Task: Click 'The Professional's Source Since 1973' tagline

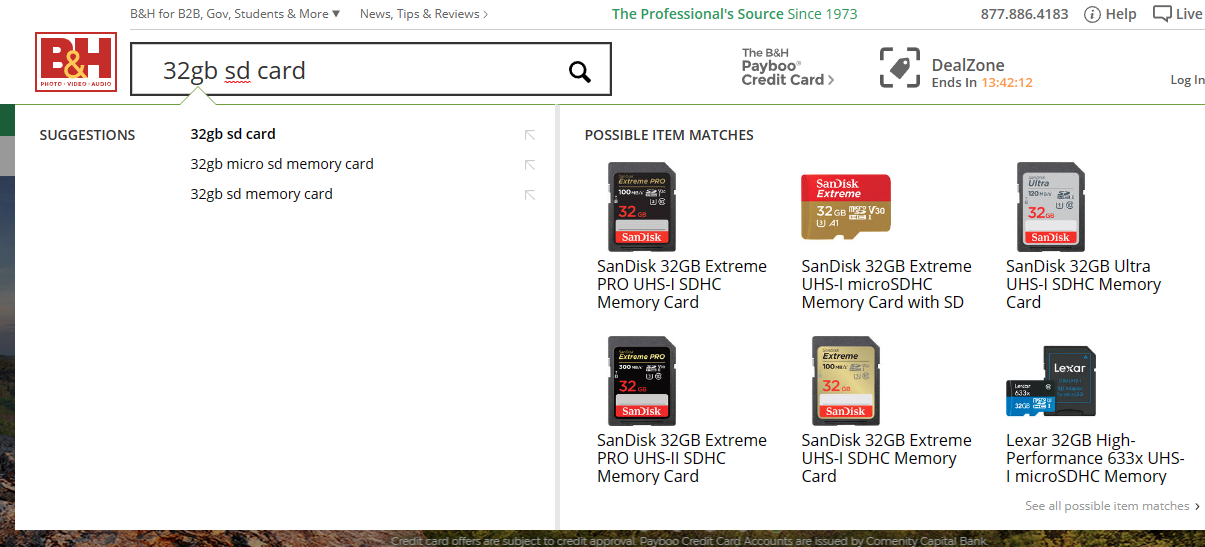Action: (734, 14)
